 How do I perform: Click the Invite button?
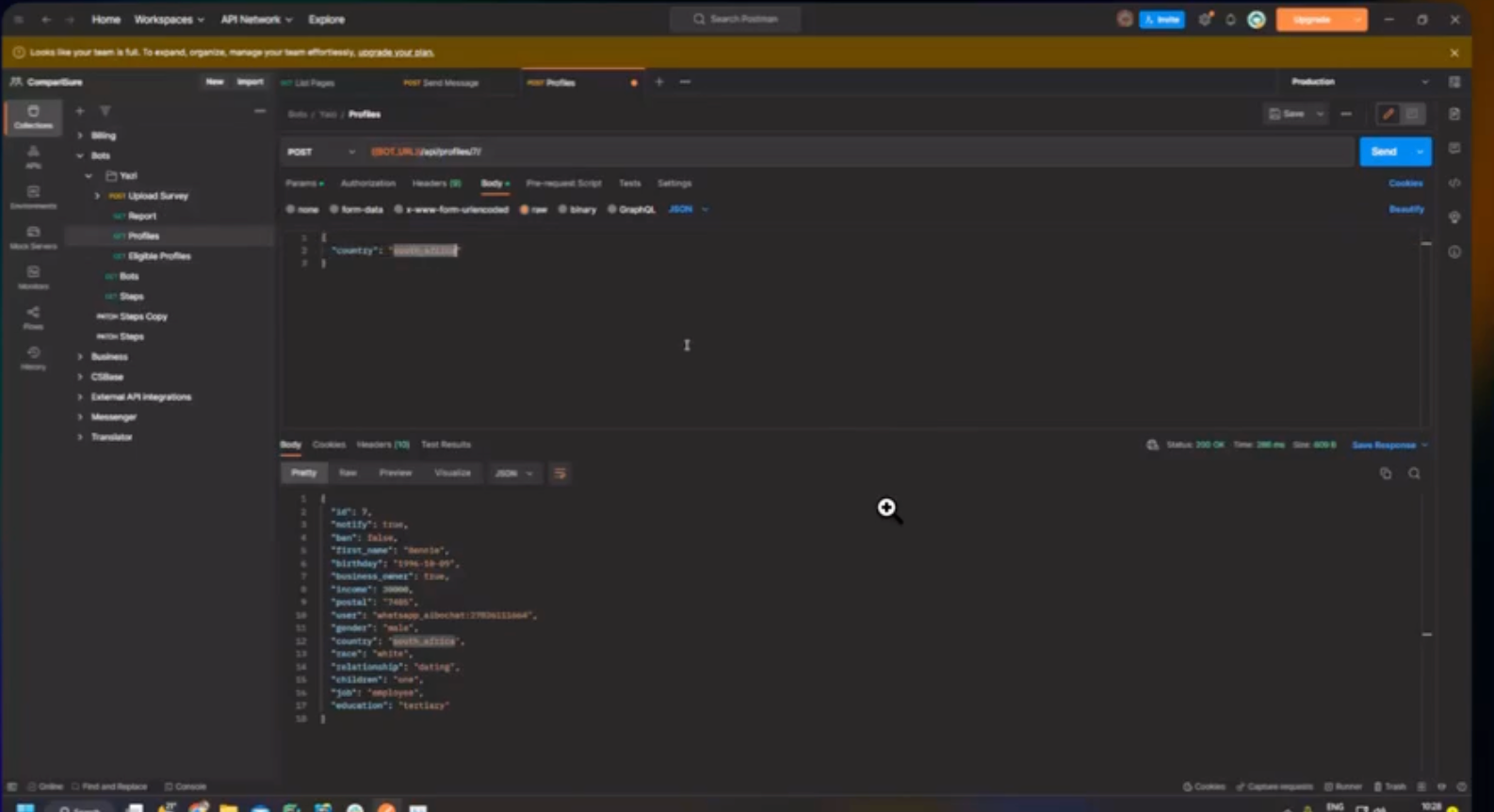[x=1161, y=19]
